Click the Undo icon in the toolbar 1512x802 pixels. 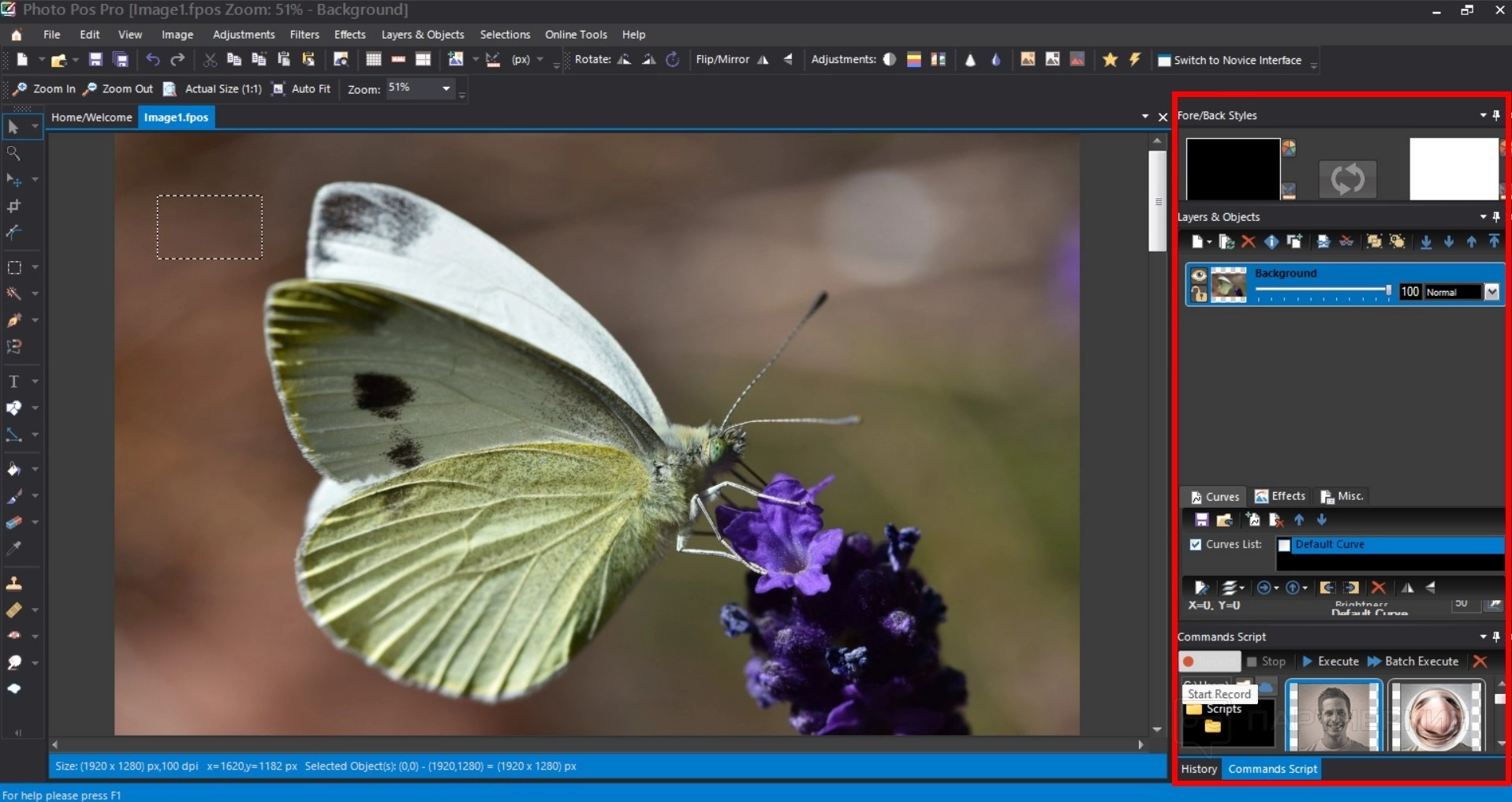pos(153,60)
